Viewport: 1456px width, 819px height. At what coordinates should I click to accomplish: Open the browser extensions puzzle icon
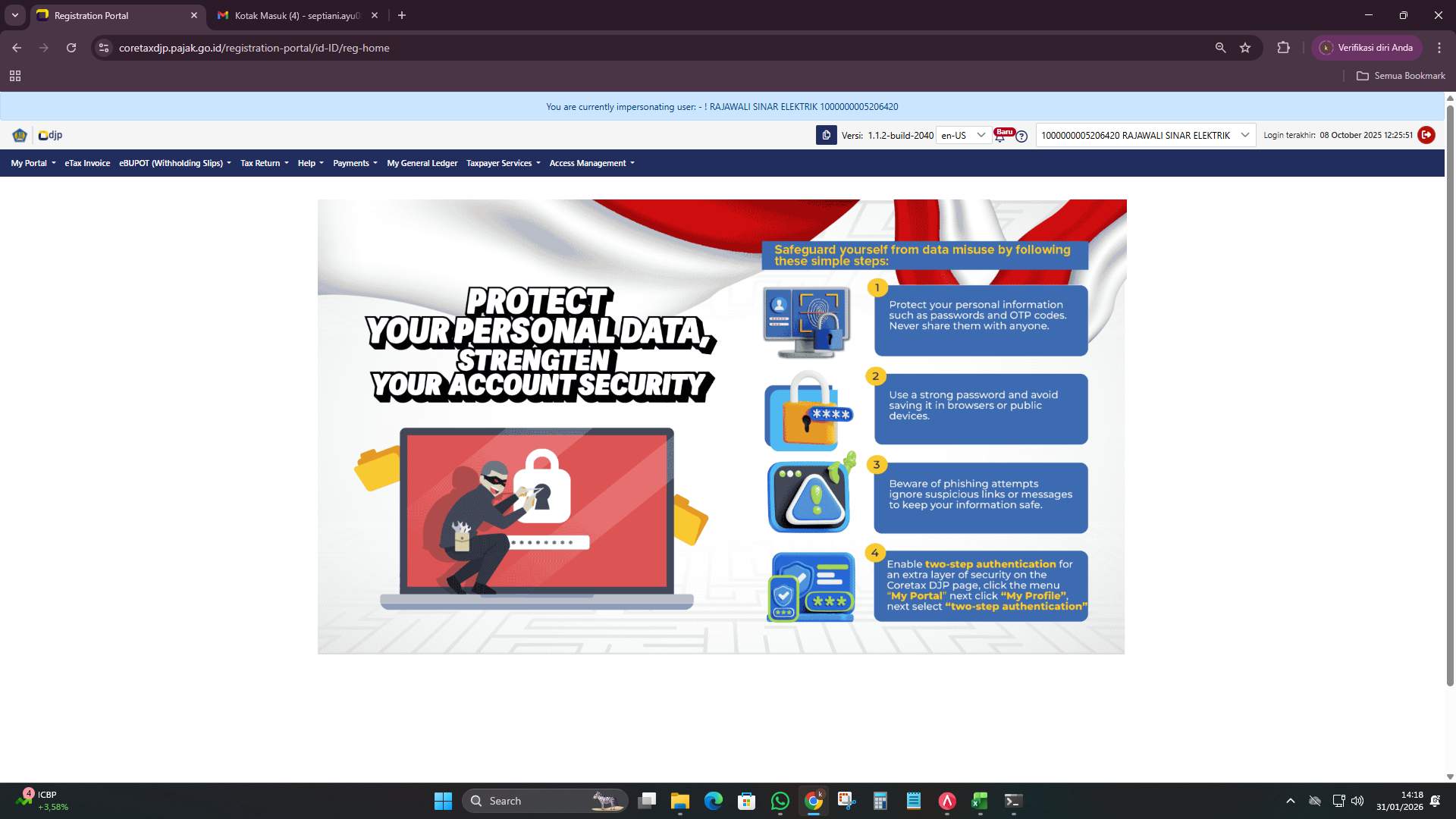tap(1284, 47)
